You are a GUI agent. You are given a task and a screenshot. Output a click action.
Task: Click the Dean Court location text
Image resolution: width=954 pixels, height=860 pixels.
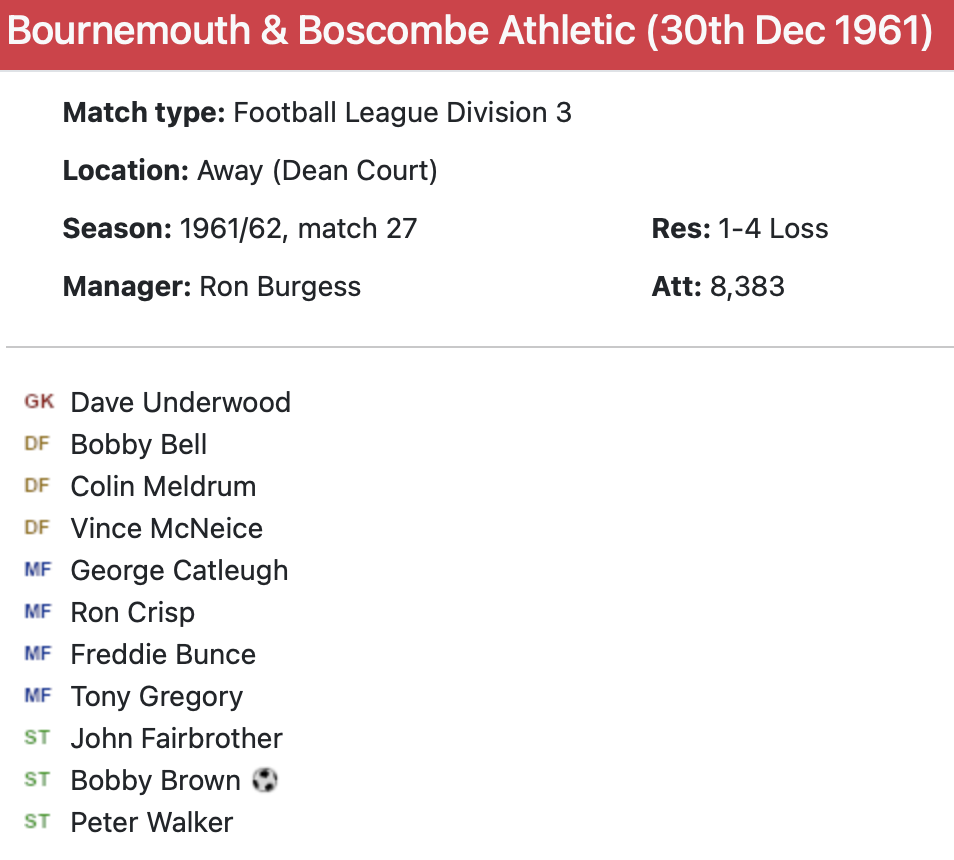[x=317, y=171]
